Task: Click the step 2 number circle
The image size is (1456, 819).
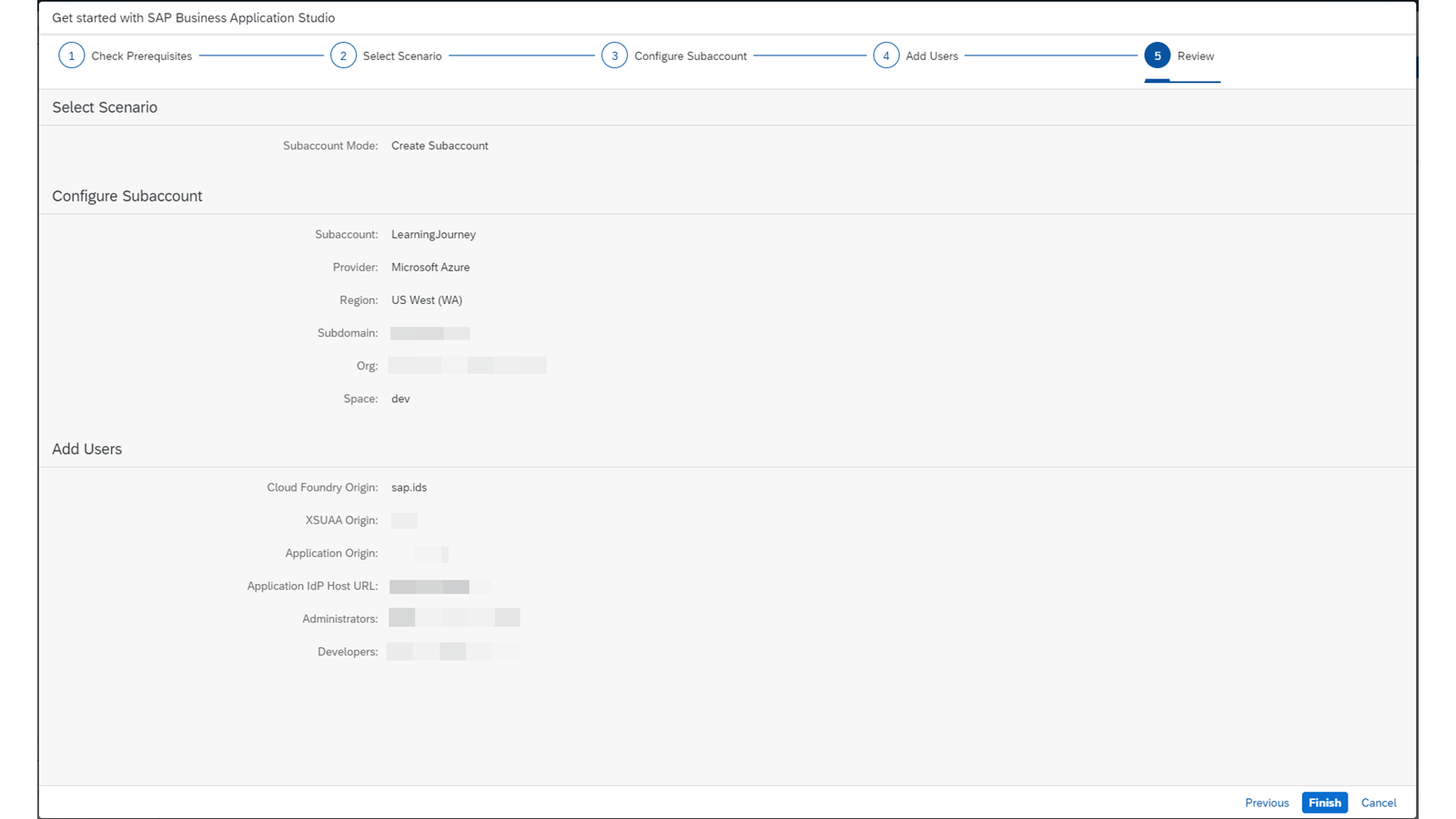Action: (343, 56)
